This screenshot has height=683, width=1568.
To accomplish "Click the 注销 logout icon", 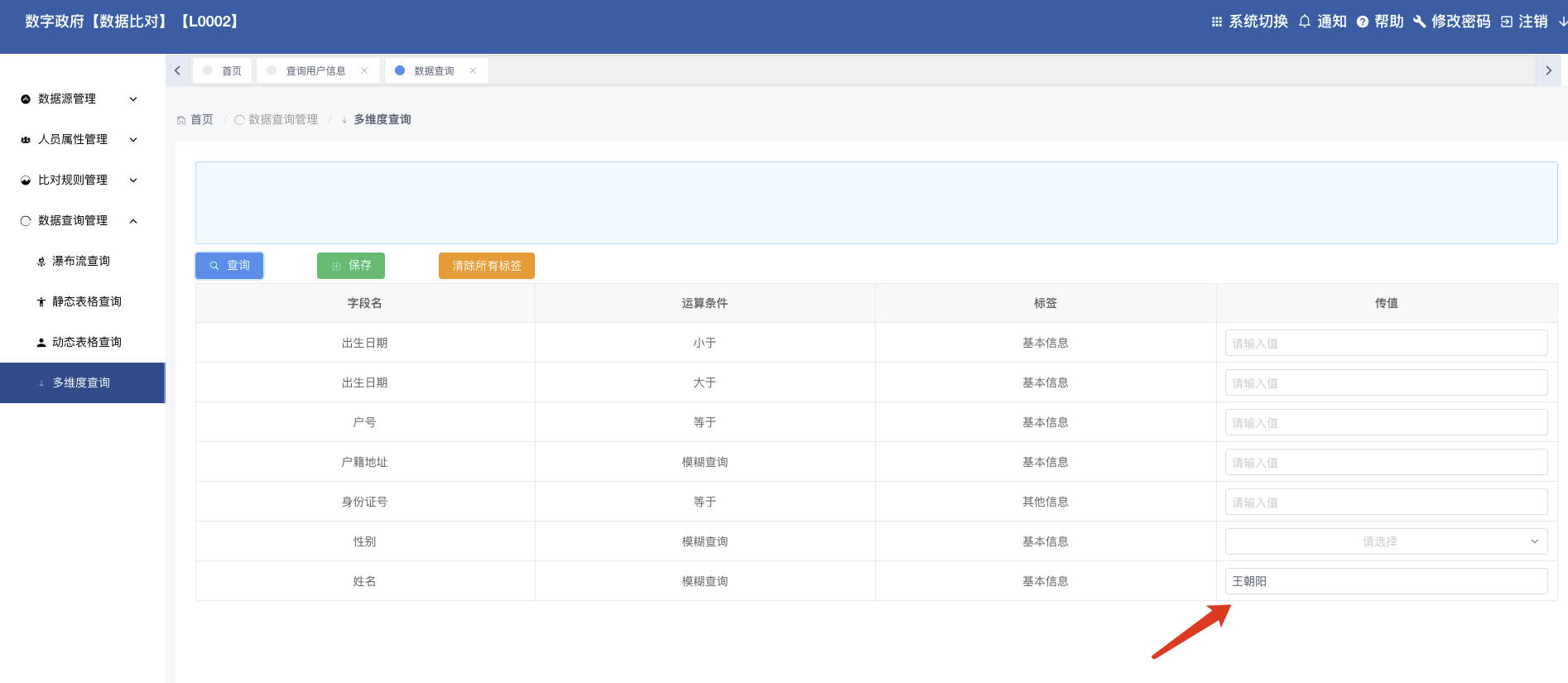I will (1507, 22).
